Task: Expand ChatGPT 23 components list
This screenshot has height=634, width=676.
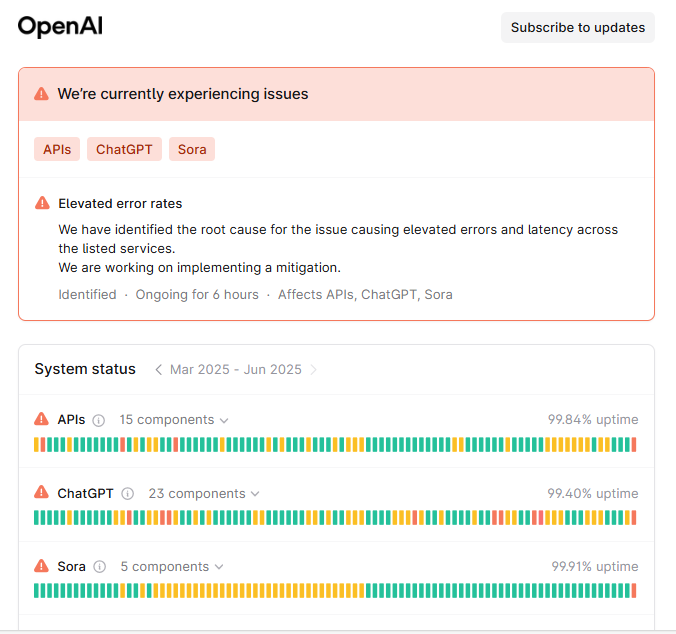Action: (203, 494)
